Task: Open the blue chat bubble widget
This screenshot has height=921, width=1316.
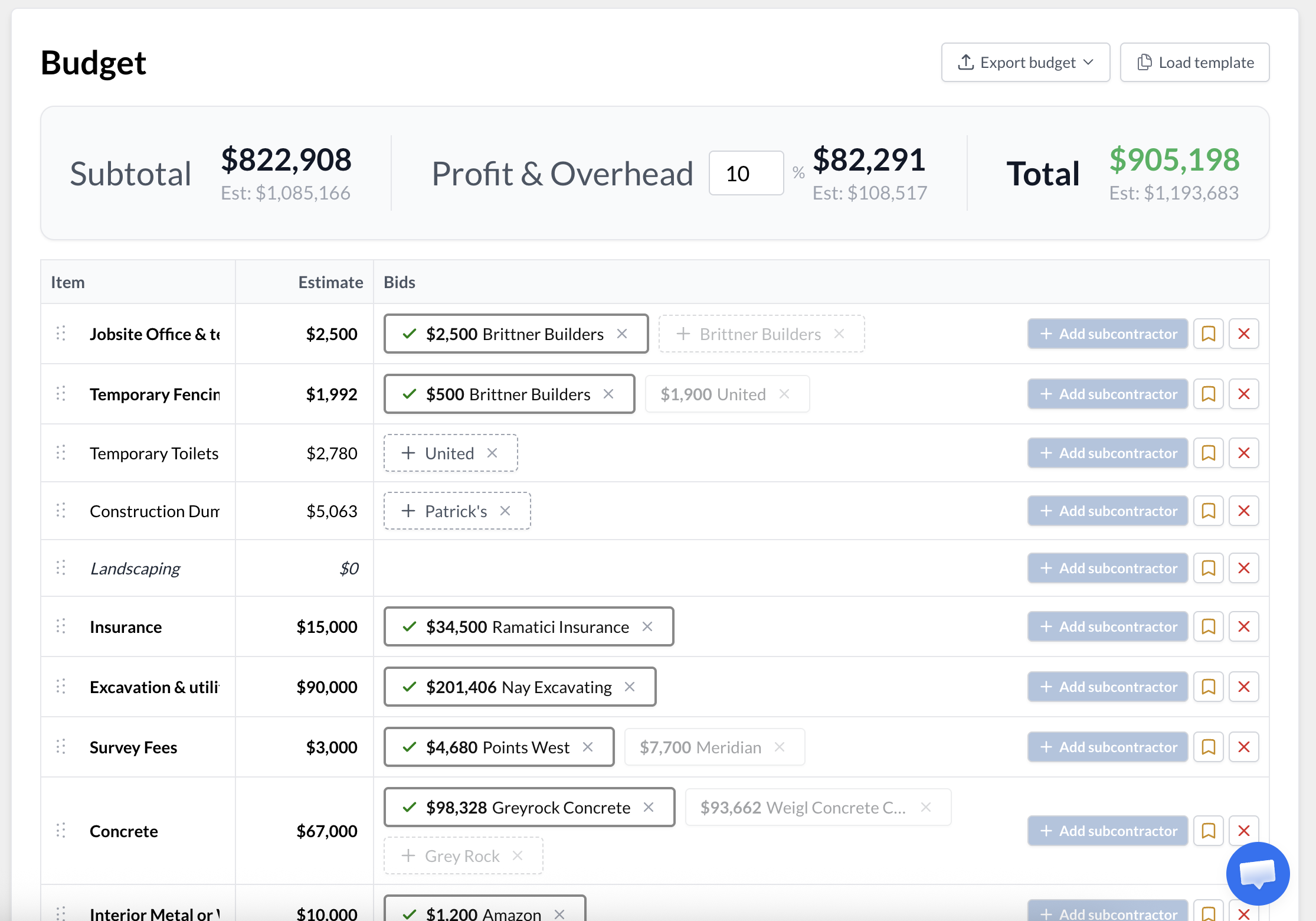Action: (x=1258, y=873)
